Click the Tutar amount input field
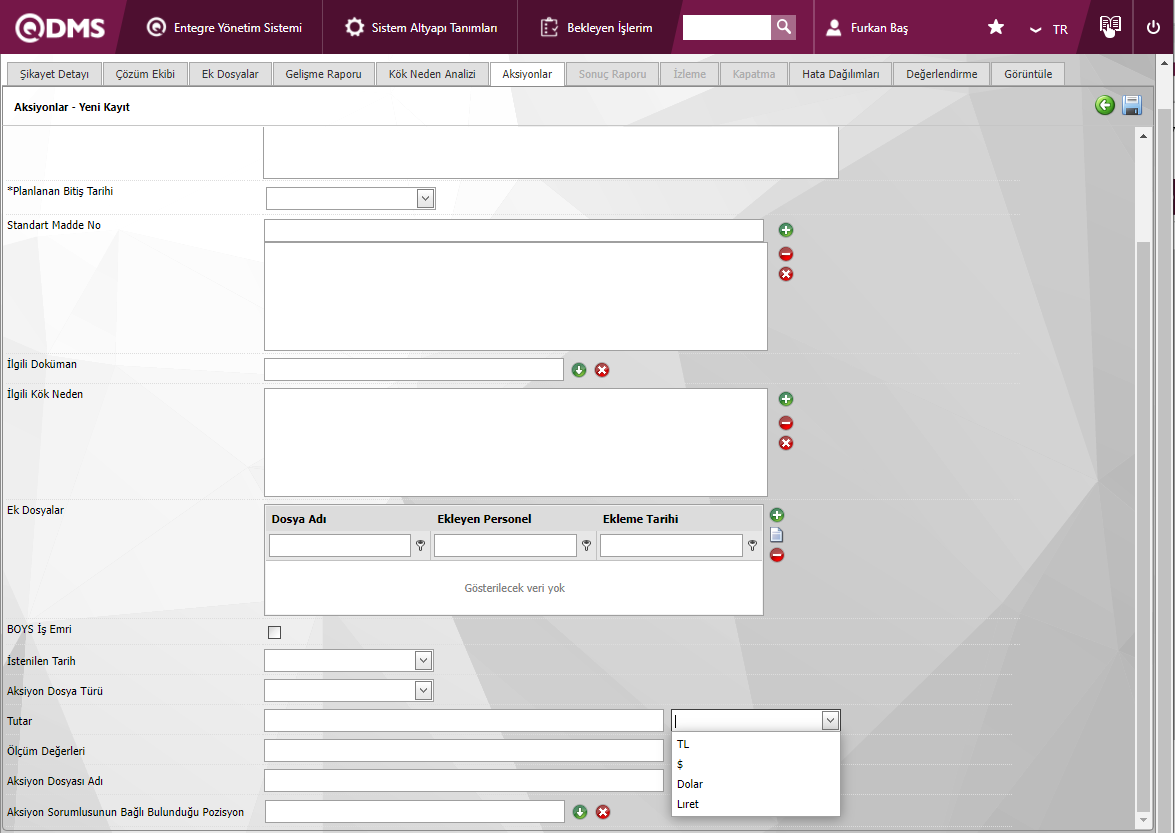 [x=464, y=721]
